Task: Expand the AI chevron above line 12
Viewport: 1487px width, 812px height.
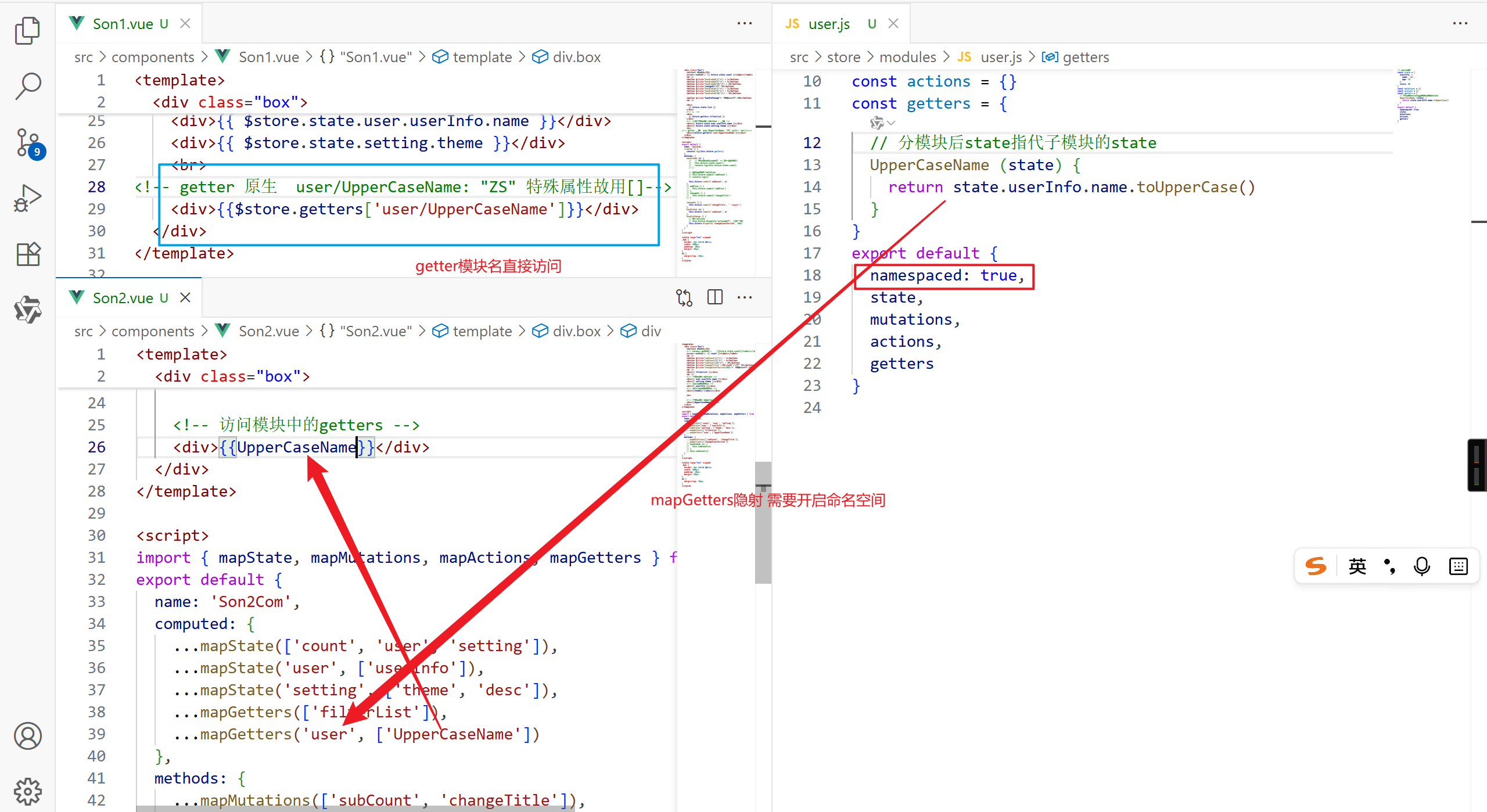Action: coord(891,123)
